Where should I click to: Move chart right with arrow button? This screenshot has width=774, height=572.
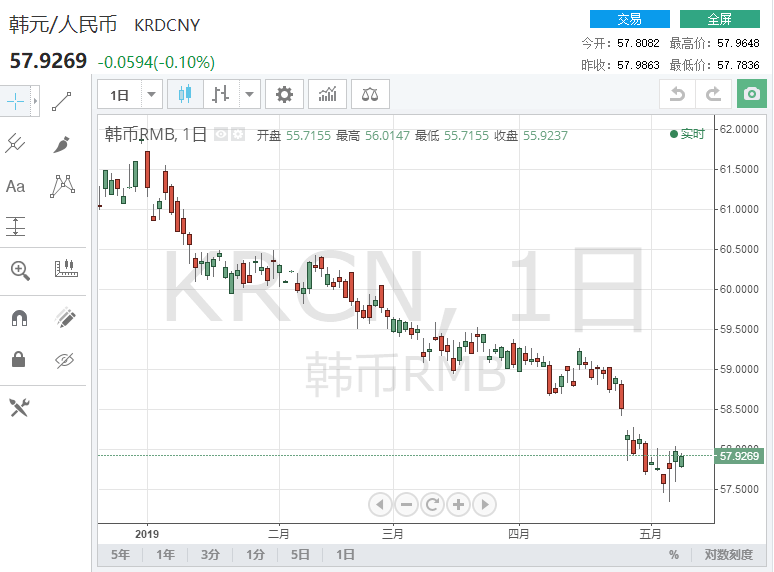pos(485,504)
